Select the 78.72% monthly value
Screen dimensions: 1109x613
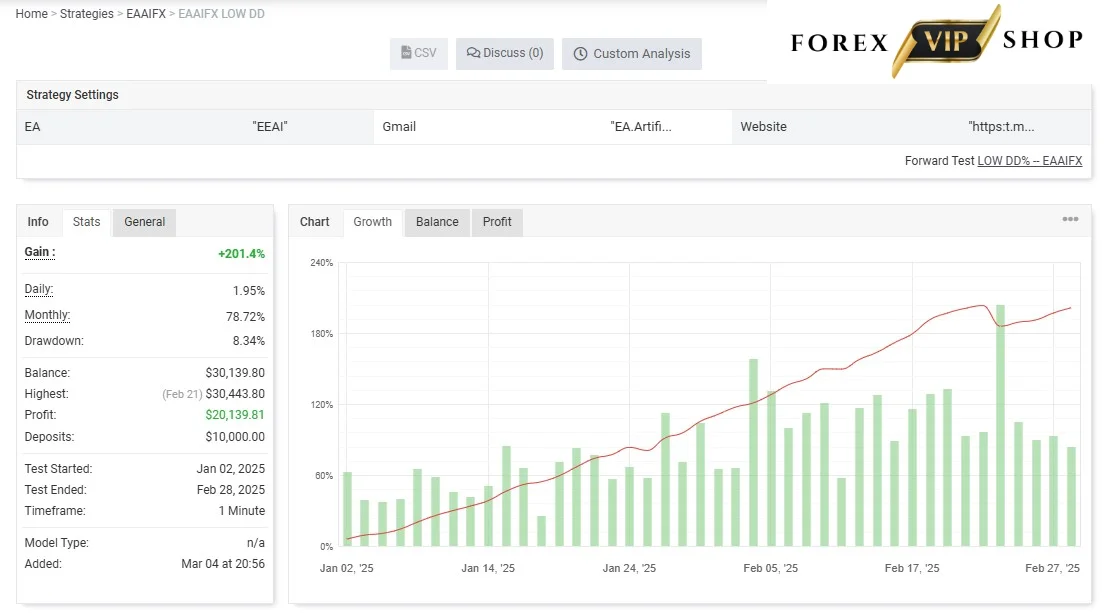(x=245, y=317)
